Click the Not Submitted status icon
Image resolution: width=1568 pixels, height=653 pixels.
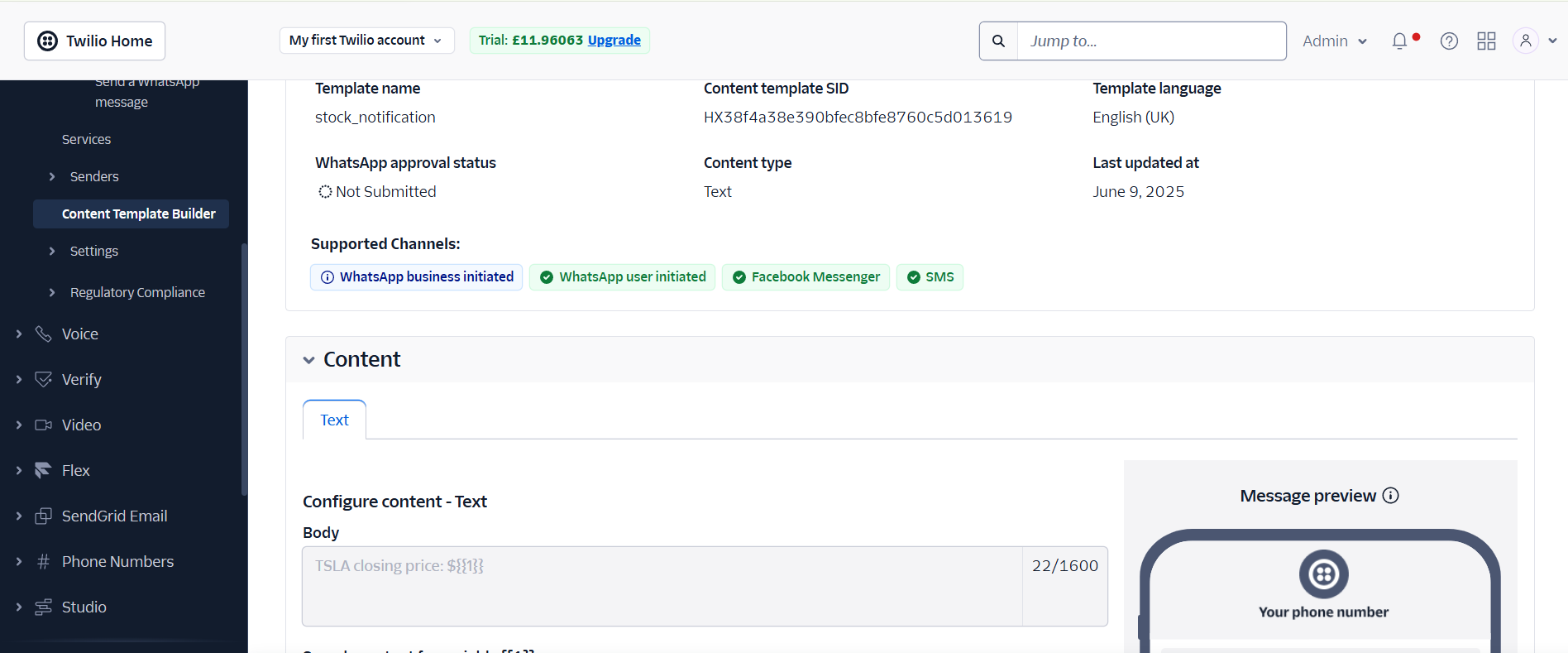tap(325, 191)
